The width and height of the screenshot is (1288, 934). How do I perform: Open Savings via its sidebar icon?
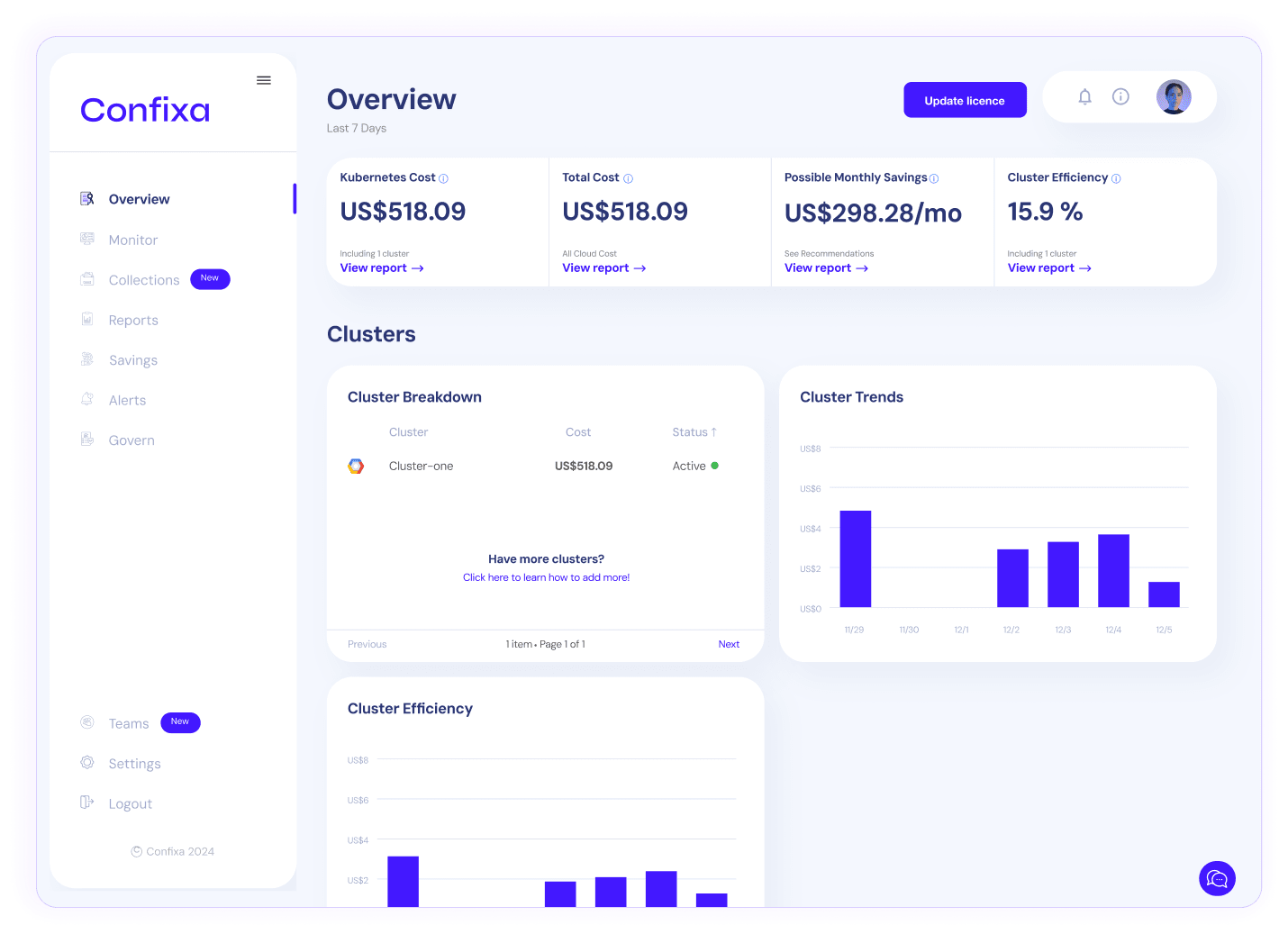87,359
